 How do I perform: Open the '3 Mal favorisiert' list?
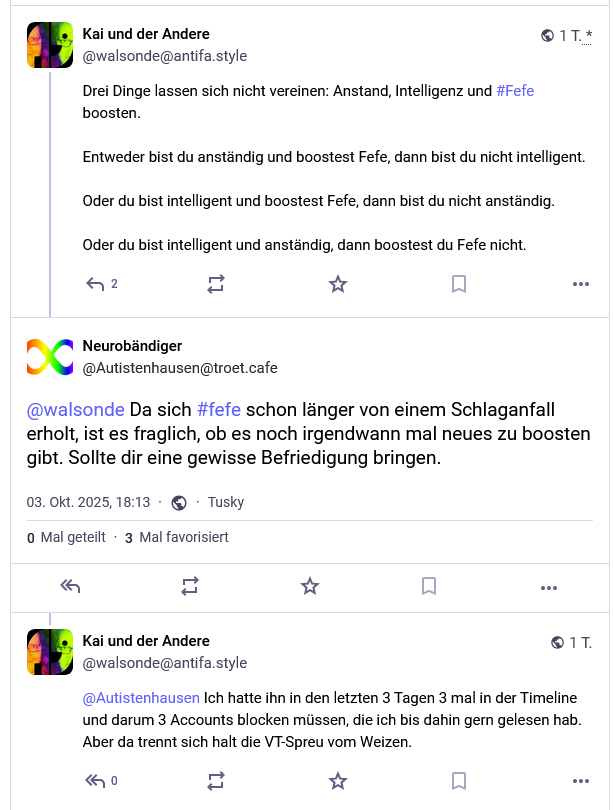click(177, 537)
